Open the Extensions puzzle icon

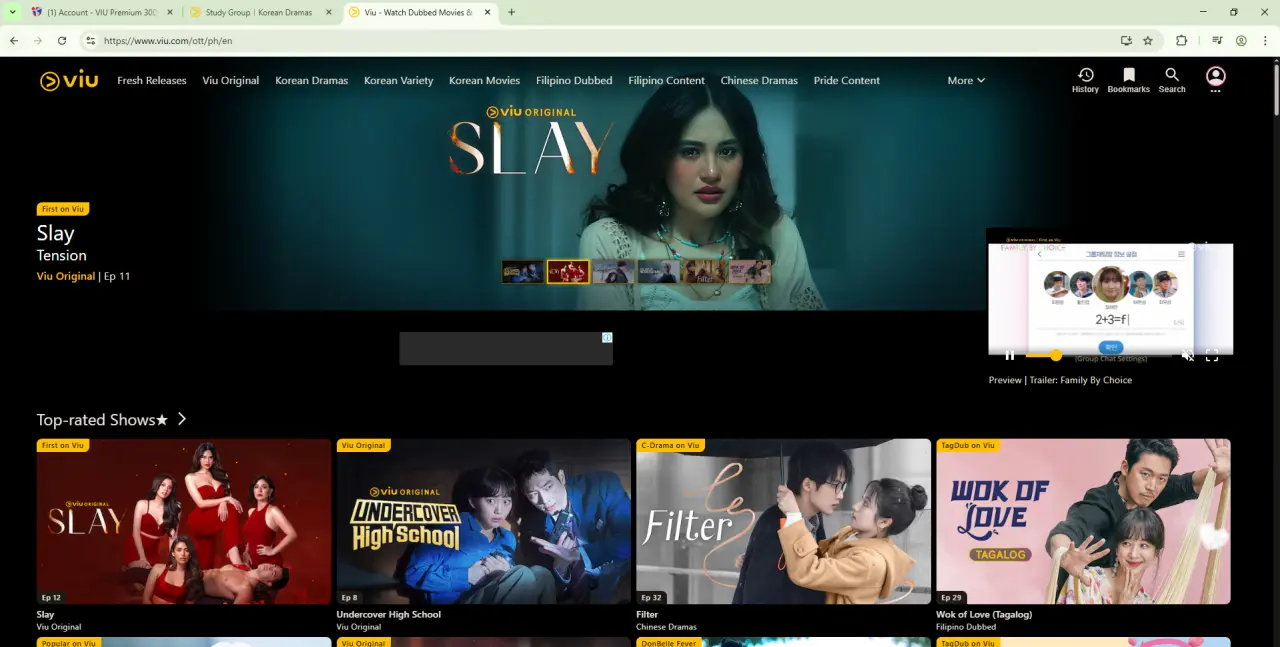coord(1182,41)
